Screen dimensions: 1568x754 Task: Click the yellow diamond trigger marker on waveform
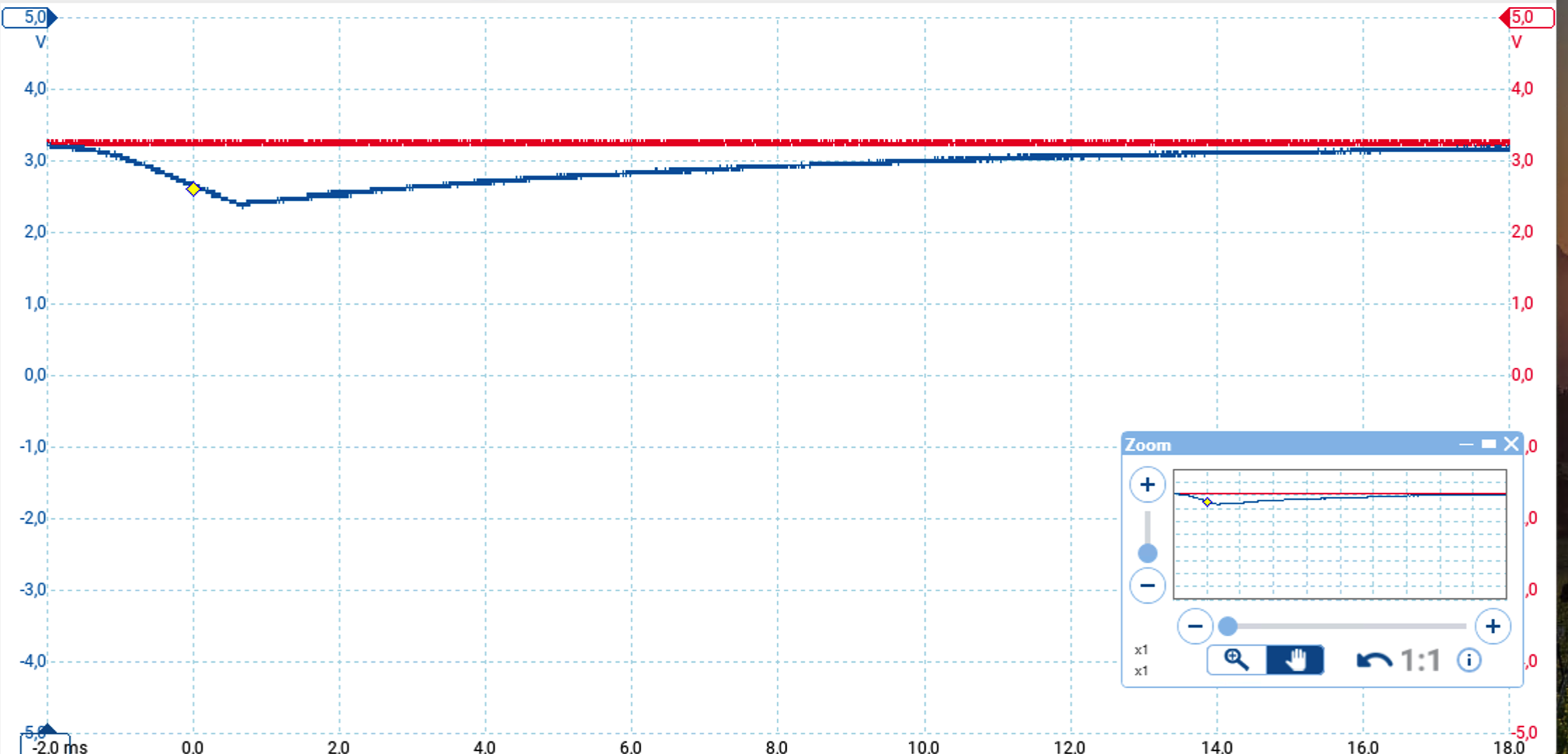click(193, 189)
